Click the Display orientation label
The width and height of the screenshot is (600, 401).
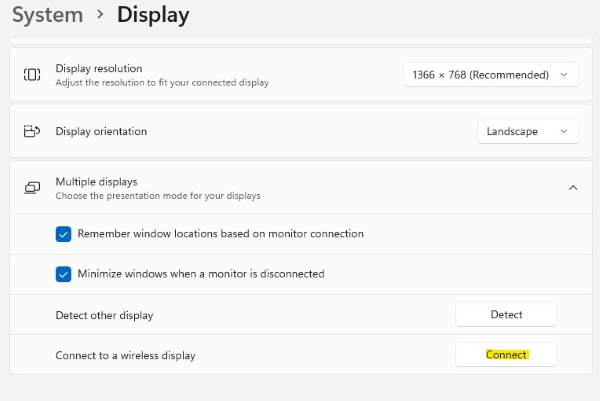(x=101, y=131)
